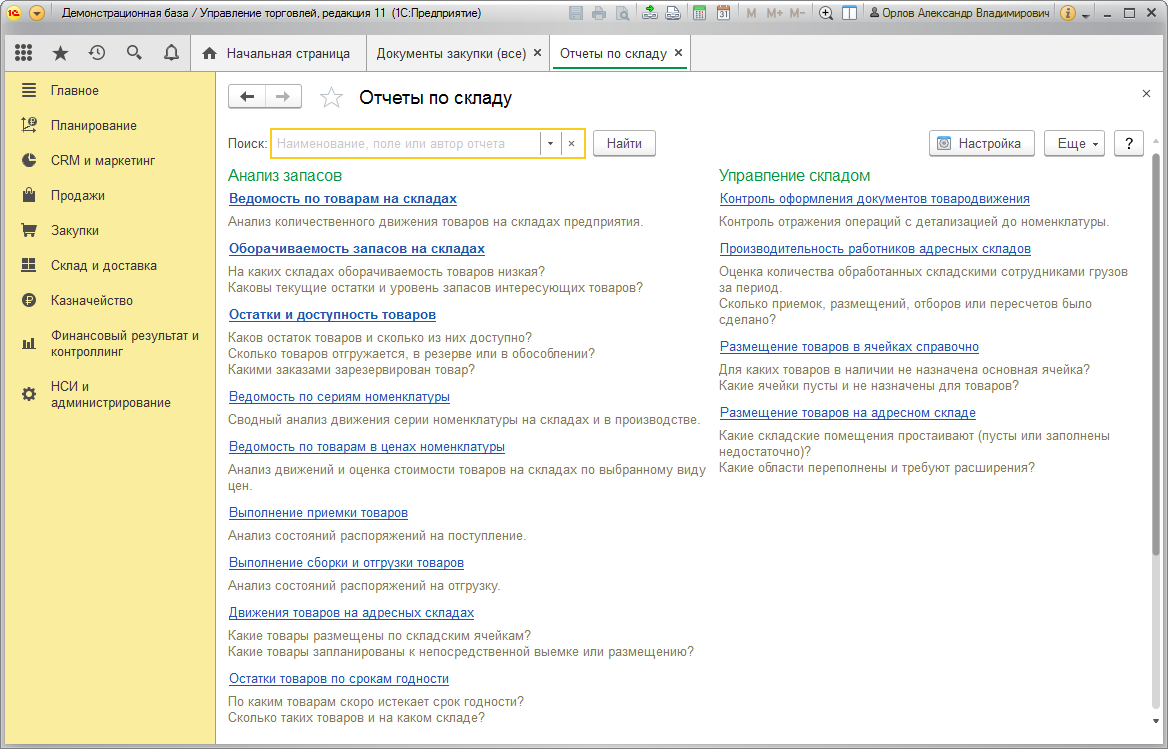Click the get link icon with green arrow

[650, 13]
